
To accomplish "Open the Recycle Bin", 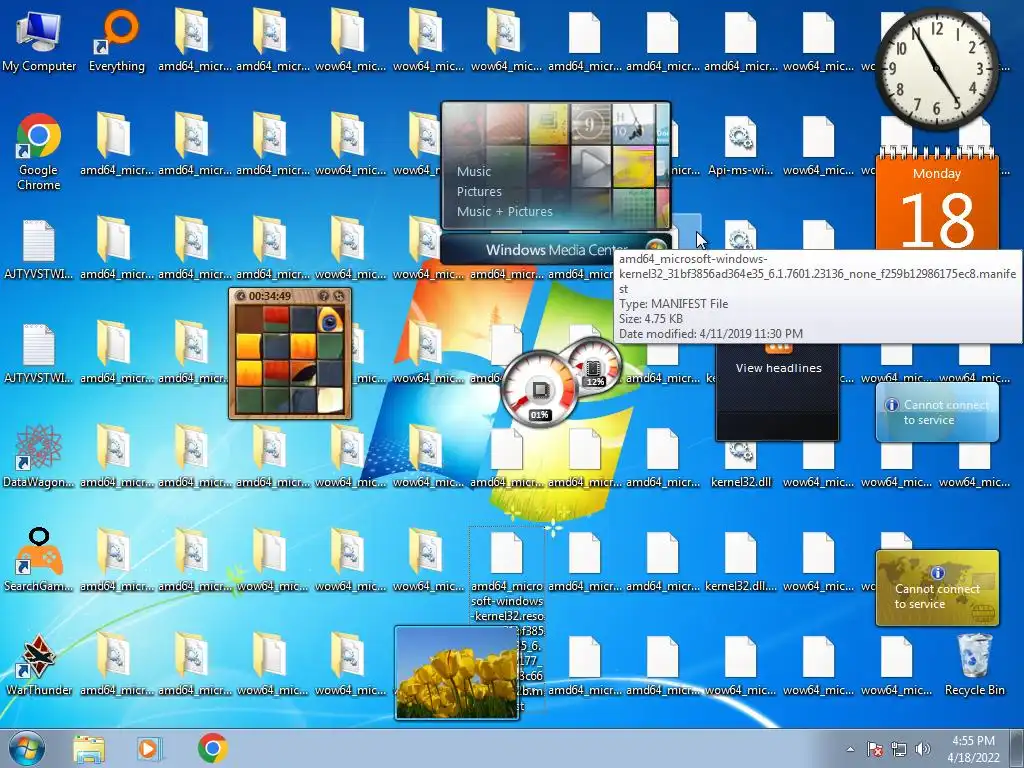I will coord(974,664).
